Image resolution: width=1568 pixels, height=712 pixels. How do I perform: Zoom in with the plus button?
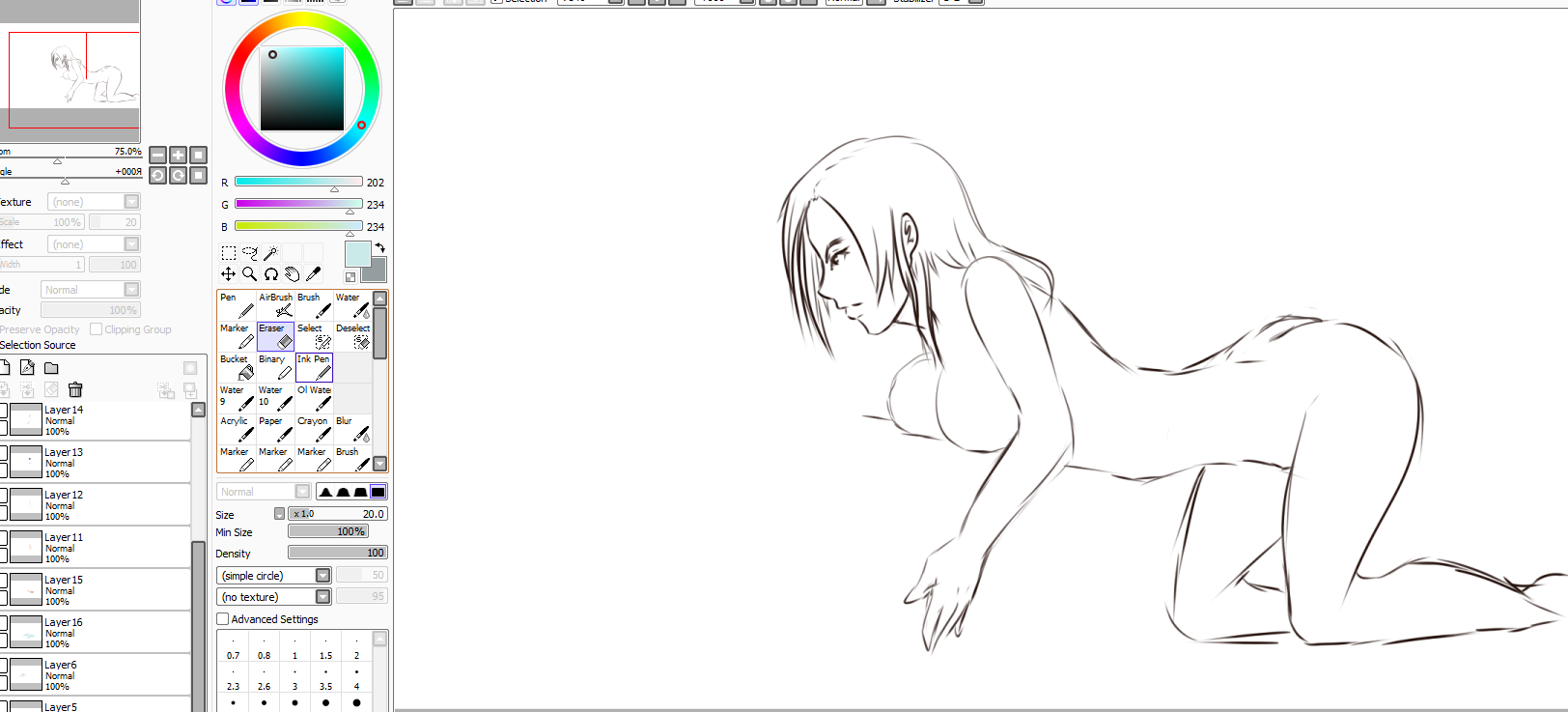coord(179,156)
